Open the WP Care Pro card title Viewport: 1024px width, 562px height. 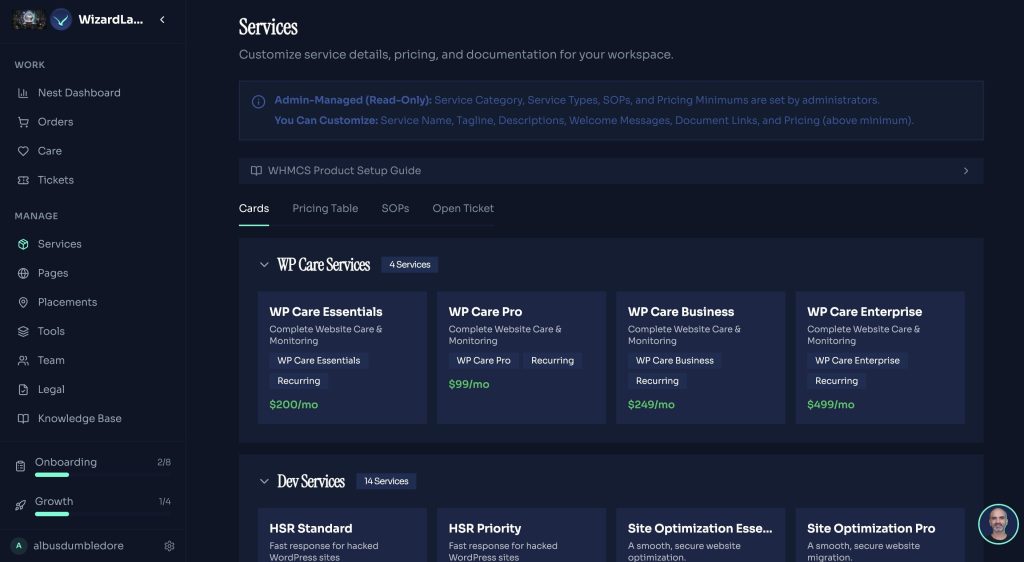(x=485, y=312)
